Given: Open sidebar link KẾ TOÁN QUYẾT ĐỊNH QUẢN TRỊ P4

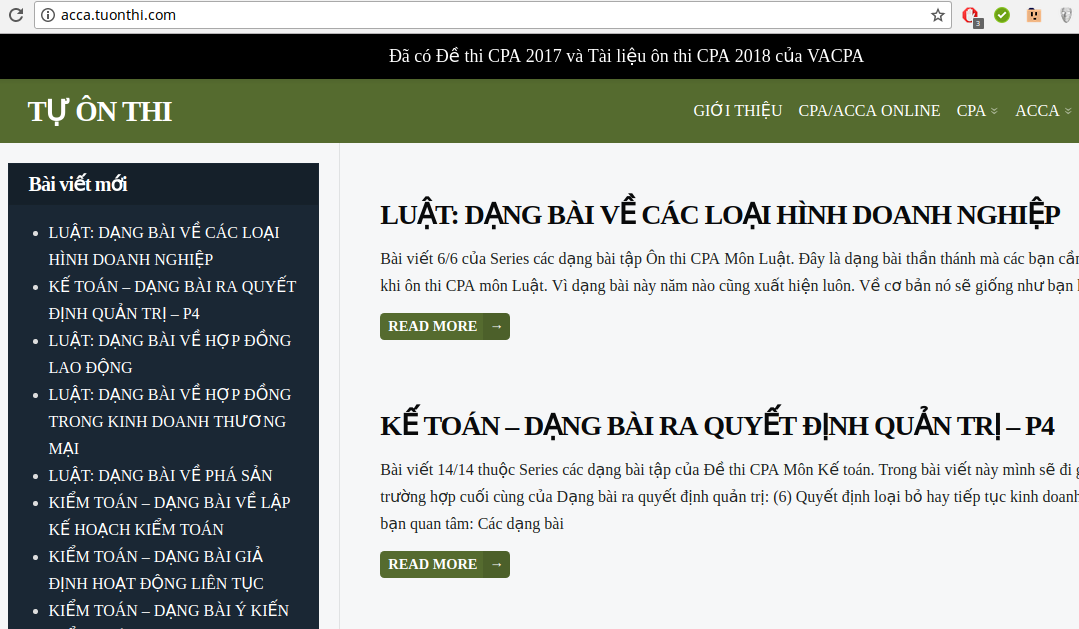Looking at the screenshot, I should tap(172, 299).
